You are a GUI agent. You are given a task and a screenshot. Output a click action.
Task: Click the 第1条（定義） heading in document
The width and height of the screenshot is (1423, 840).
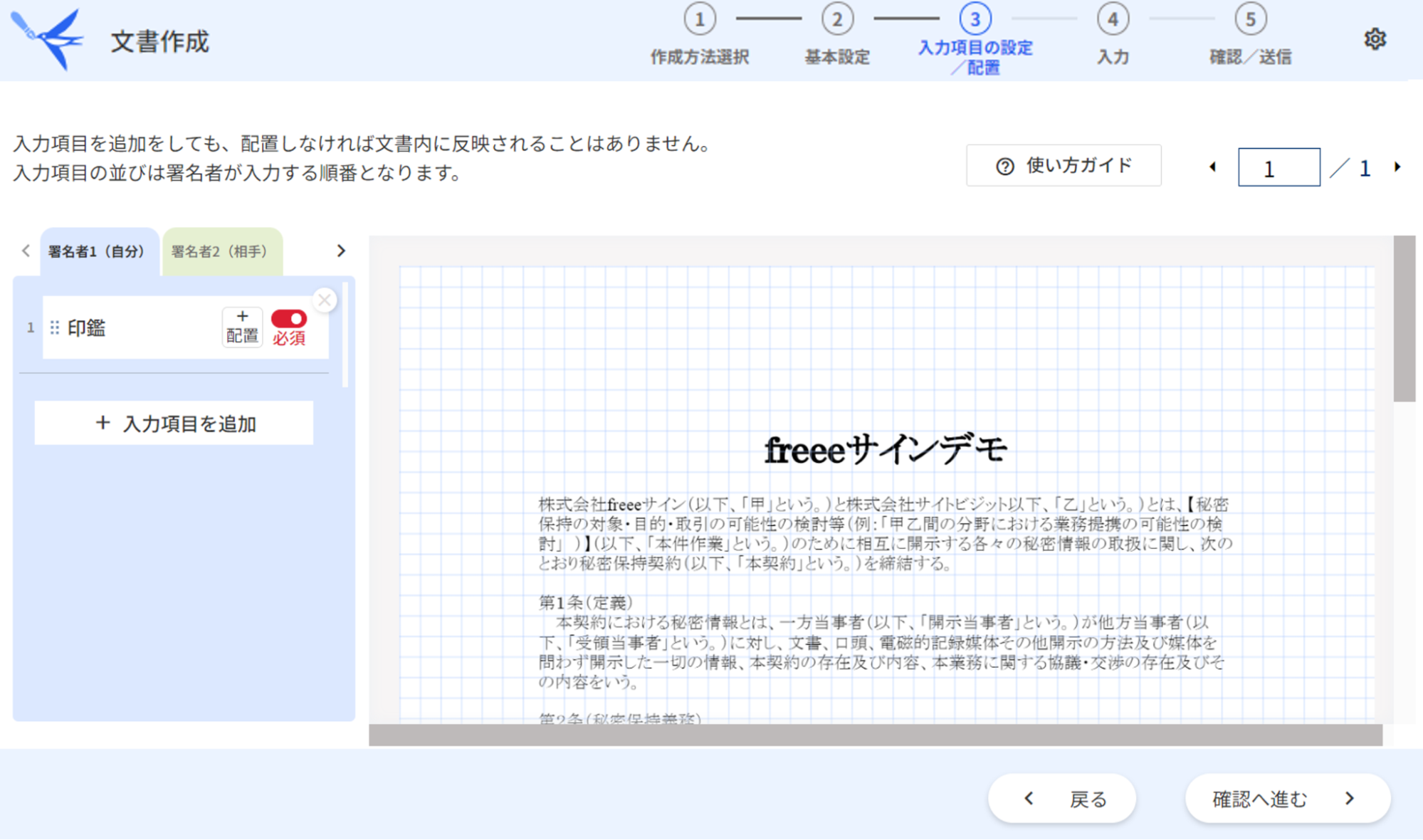585,602
